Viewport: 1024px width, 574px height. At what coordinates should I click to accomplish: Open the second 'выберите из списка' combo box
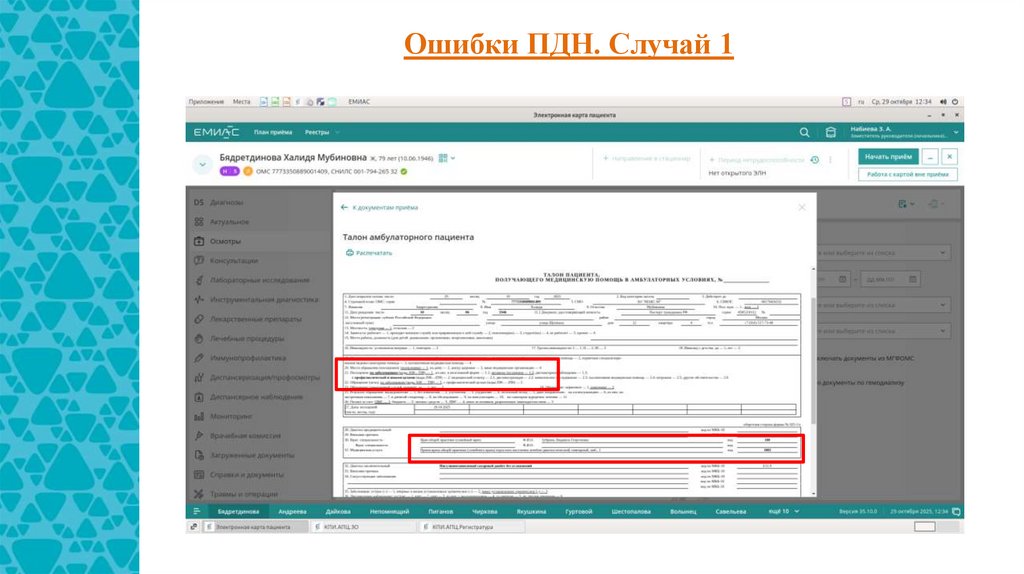[883, 305]
